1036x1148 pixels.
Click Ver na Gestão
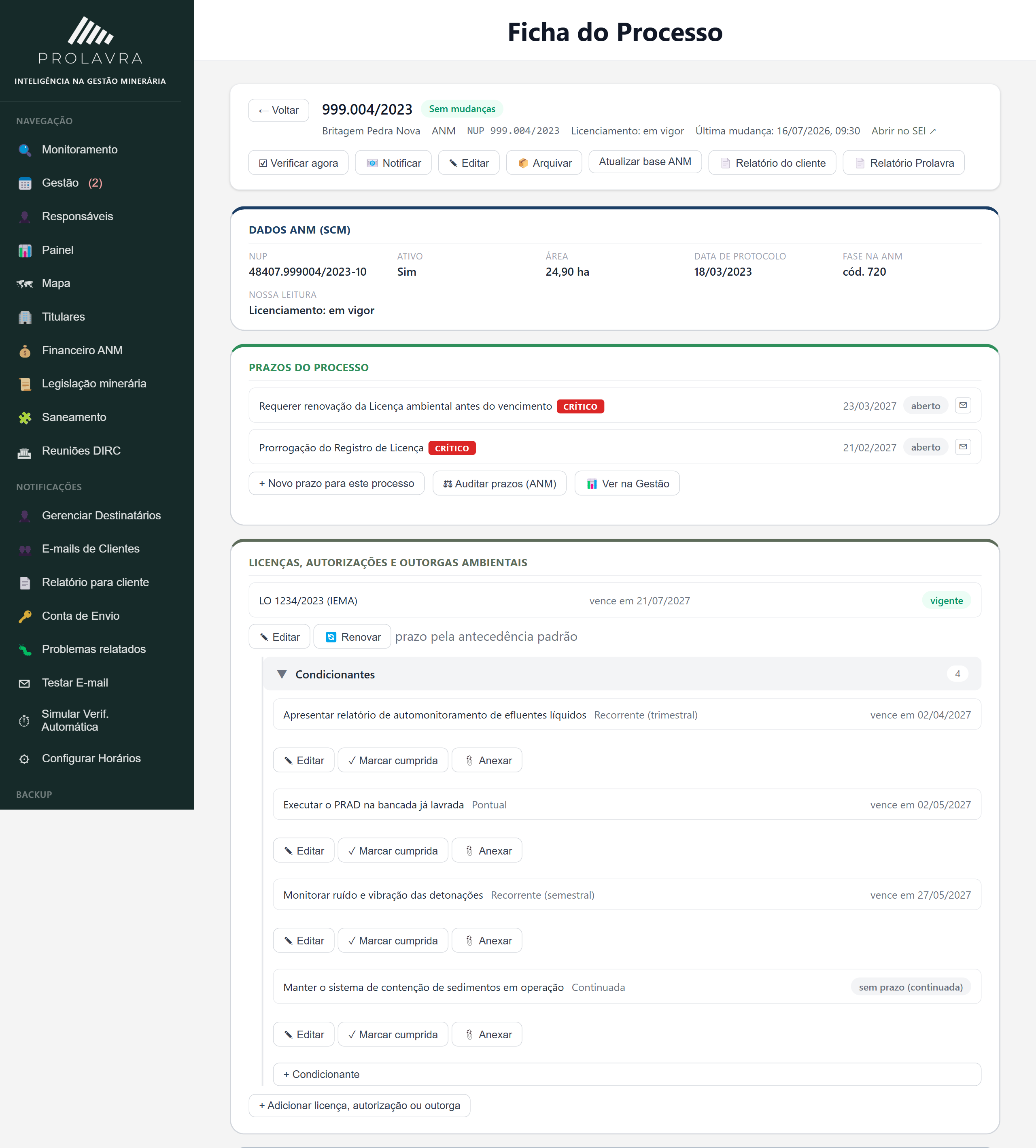[627, 483]
